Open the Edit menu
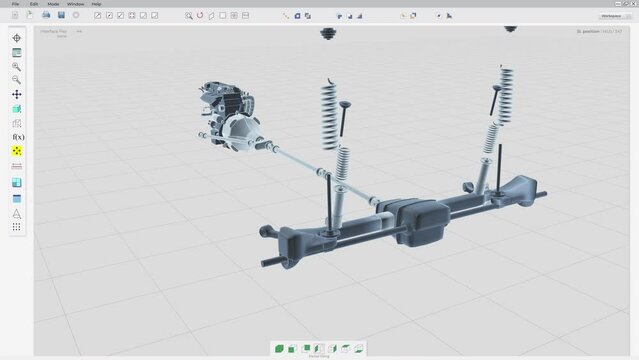 tap(34, 4)
